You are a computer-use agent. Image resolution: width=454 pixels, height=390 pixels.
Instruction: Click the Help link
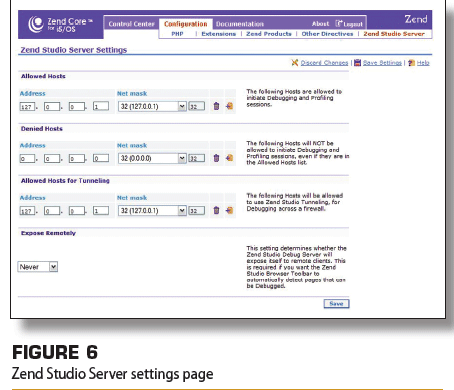423,63
